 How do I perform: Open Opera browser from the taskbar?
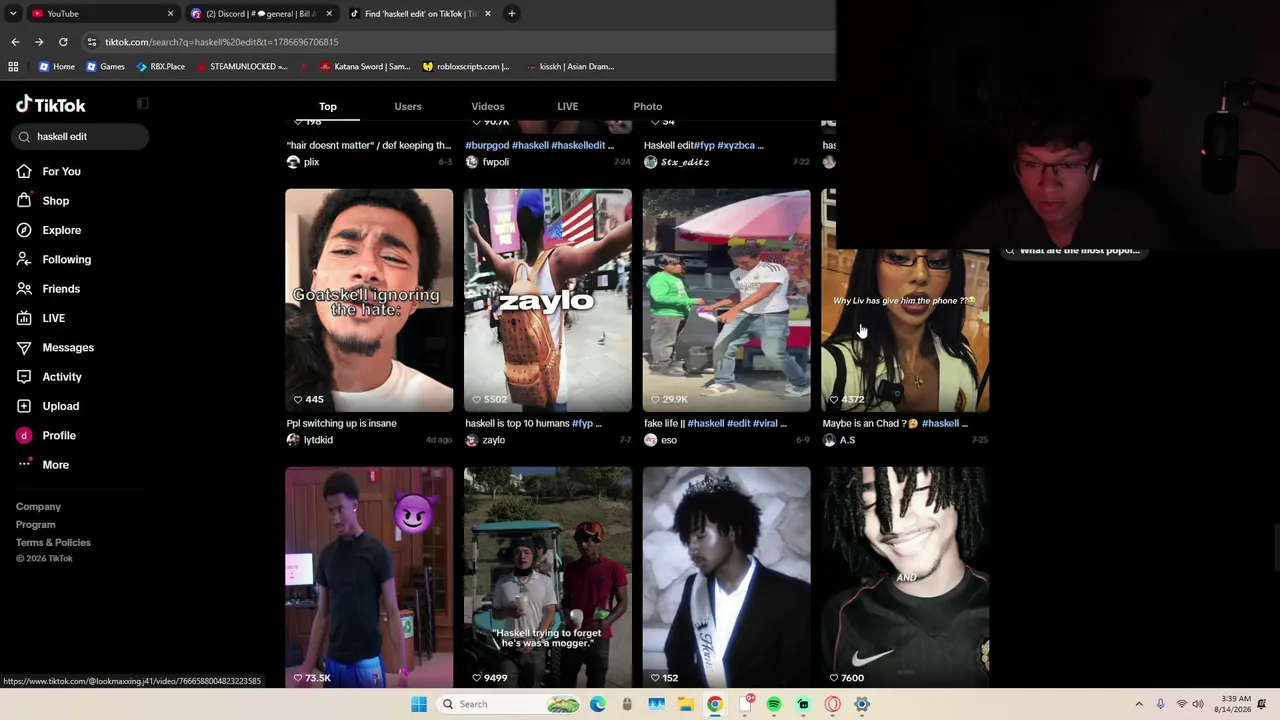pos(832,704)
